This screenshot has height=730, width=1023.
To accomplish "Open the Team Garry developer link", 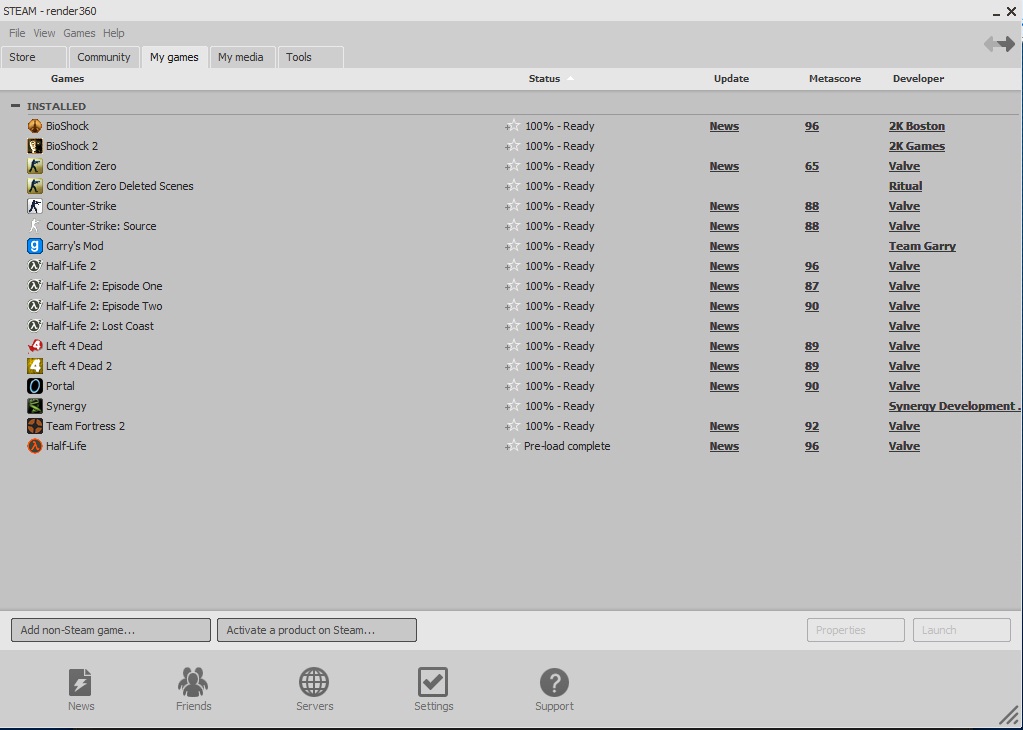I will (x=922, y=246).
